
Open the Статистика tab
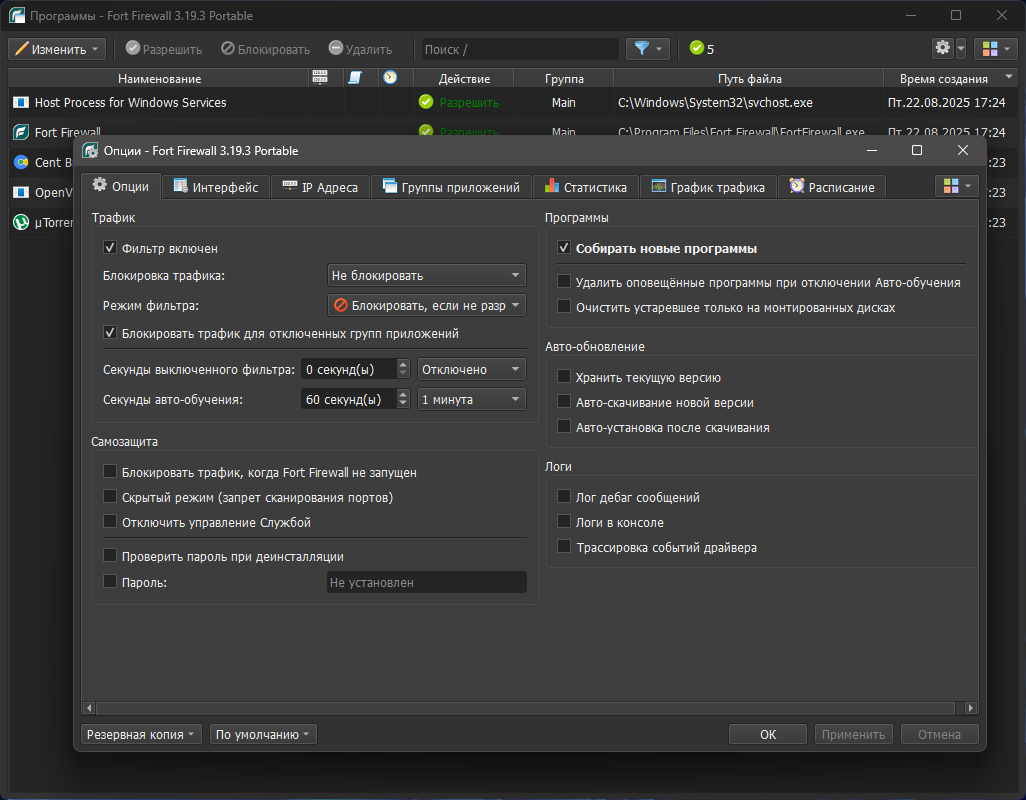[x=586, y=187]
